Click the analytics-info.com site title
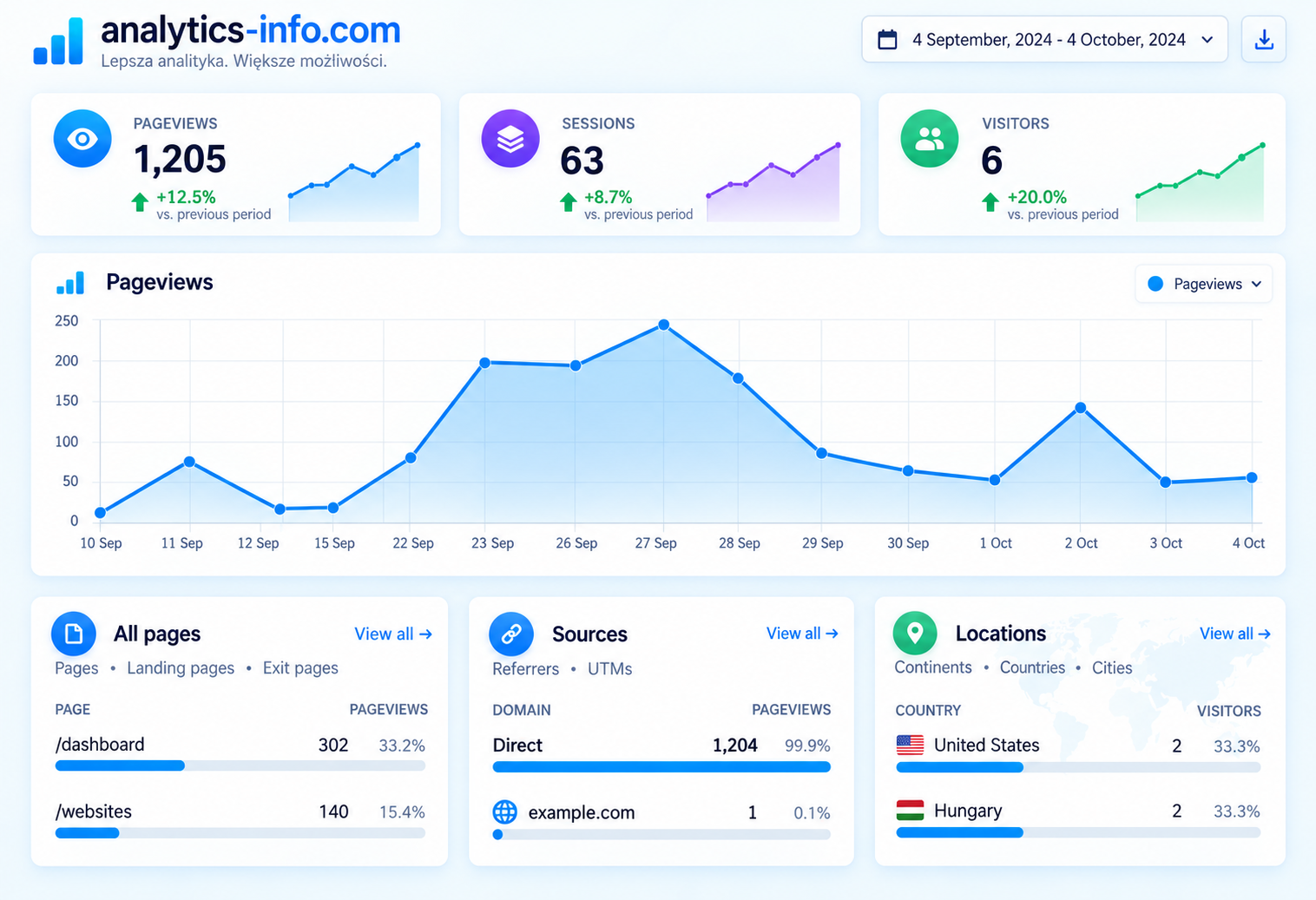 pyautogui.click(x=251, y=30)
